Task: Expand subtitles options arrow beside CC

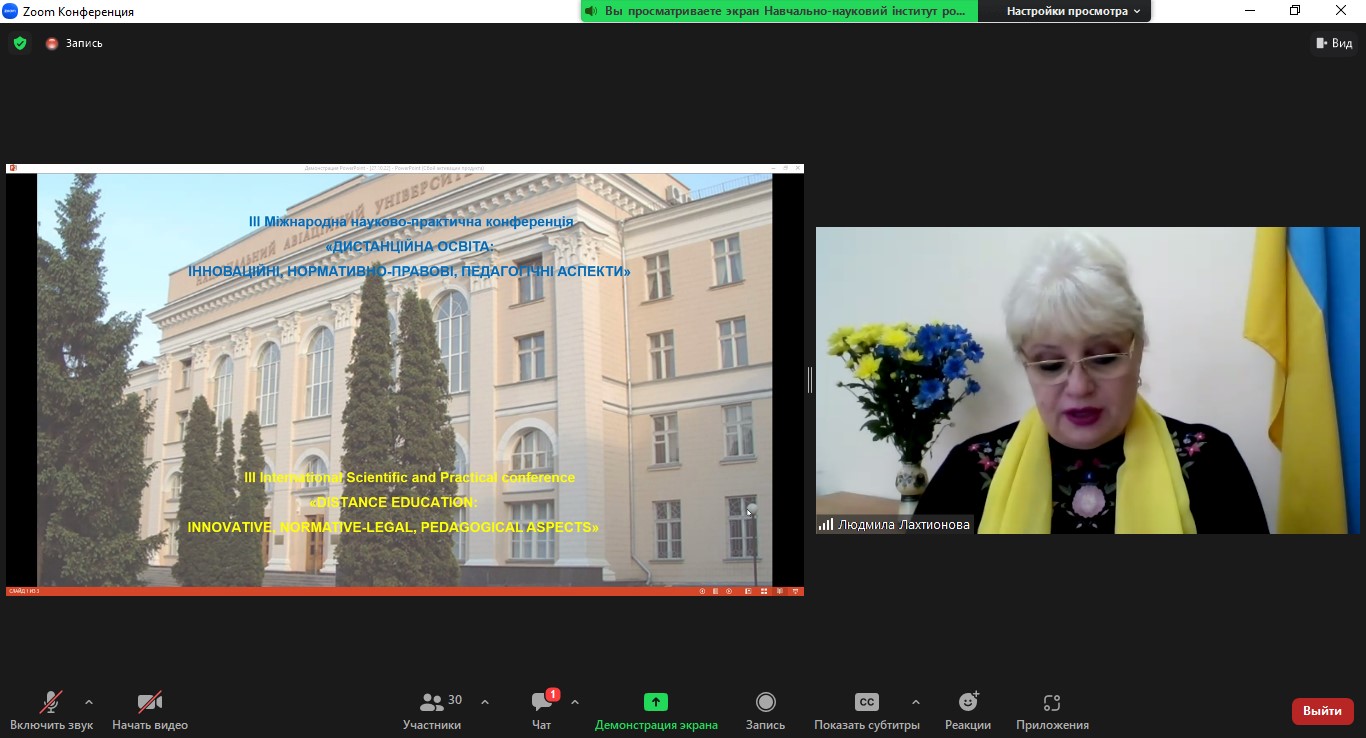Action: tap(915, 702)
